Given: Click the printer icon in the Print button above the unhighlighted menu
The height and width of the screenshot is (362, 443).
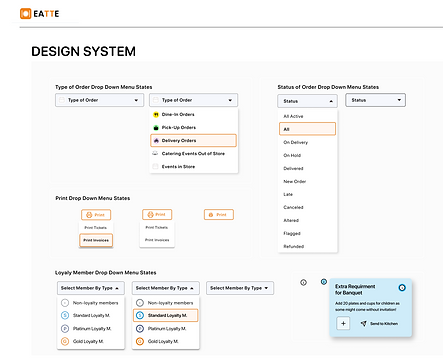Looking at the screenshot, I should click(x=150, y=214).
